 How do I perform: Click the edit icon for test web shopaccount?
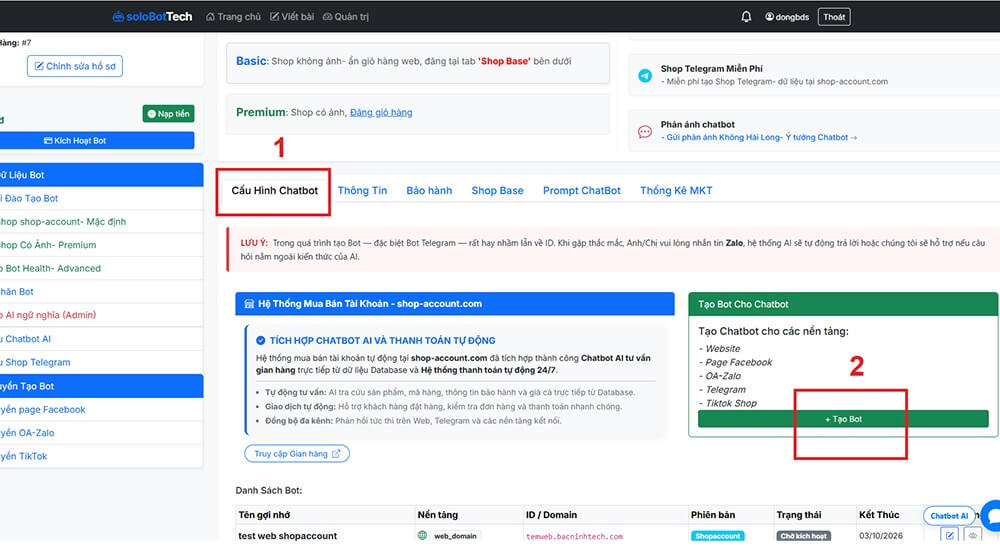[949, 536]
